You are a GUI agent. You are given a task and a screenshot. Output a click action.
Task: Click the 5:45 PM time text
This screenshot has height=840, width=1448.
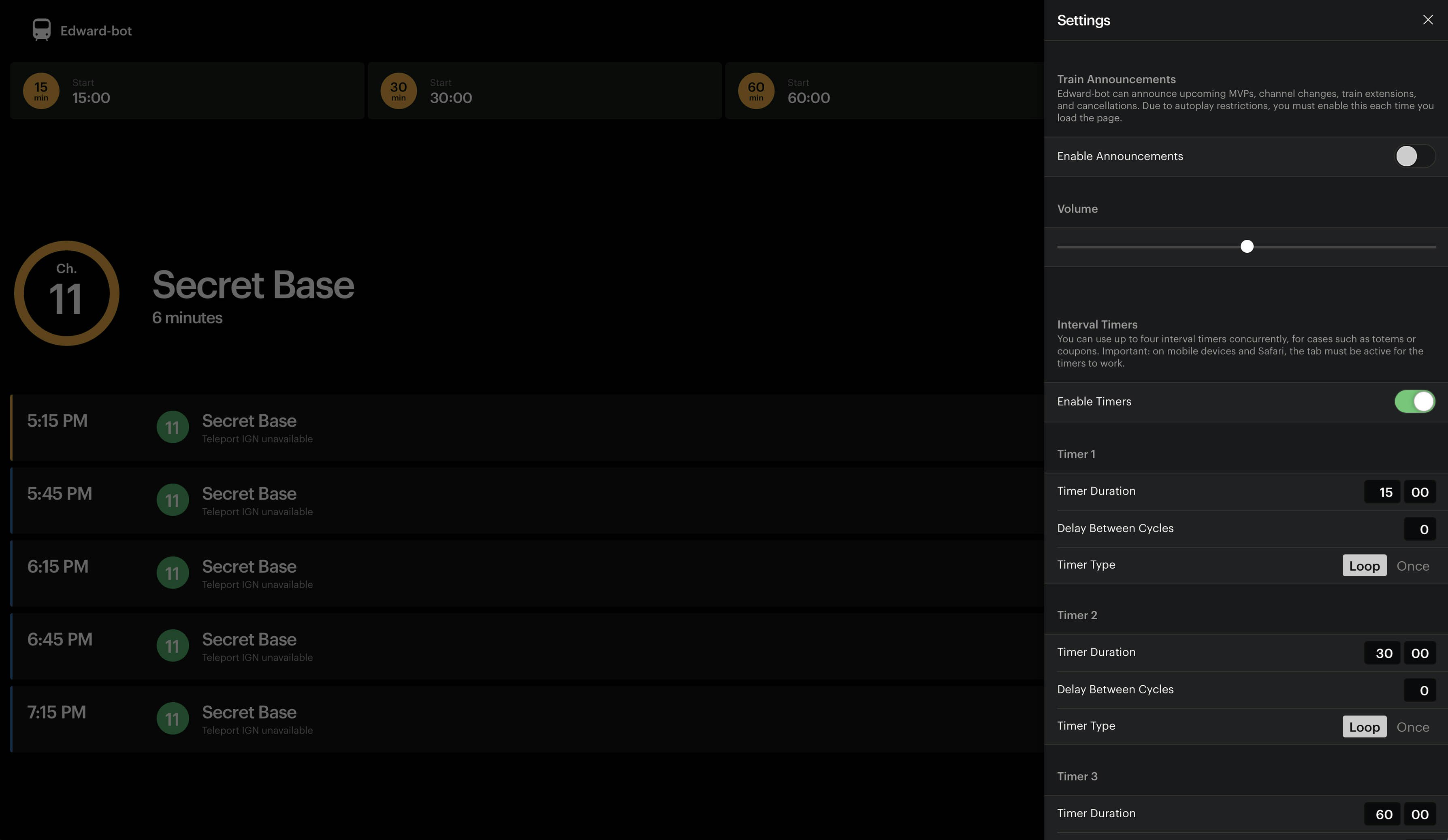(x=59, y=494)
